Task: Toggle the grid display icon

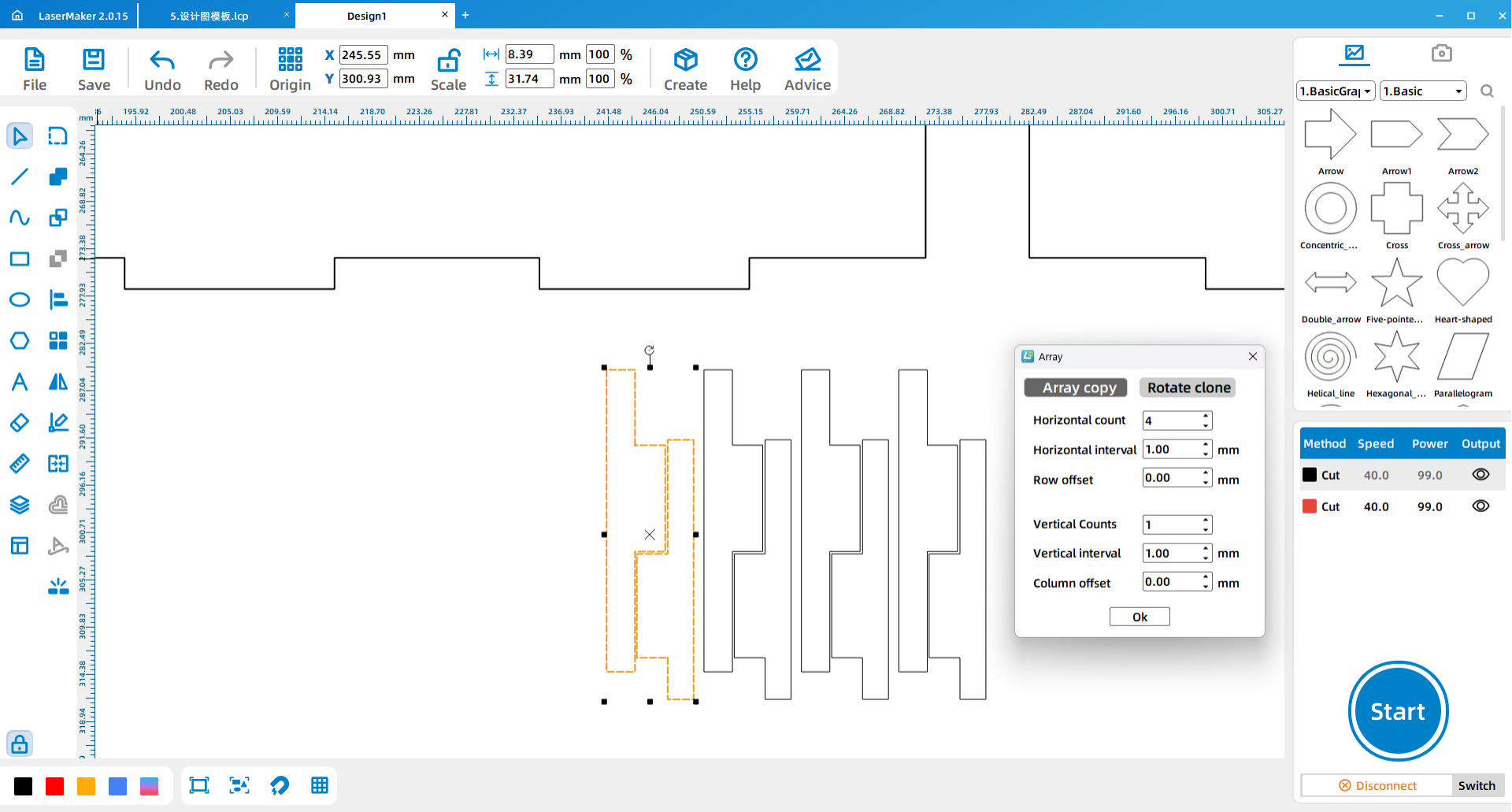Action: click(x=320, y=785)
